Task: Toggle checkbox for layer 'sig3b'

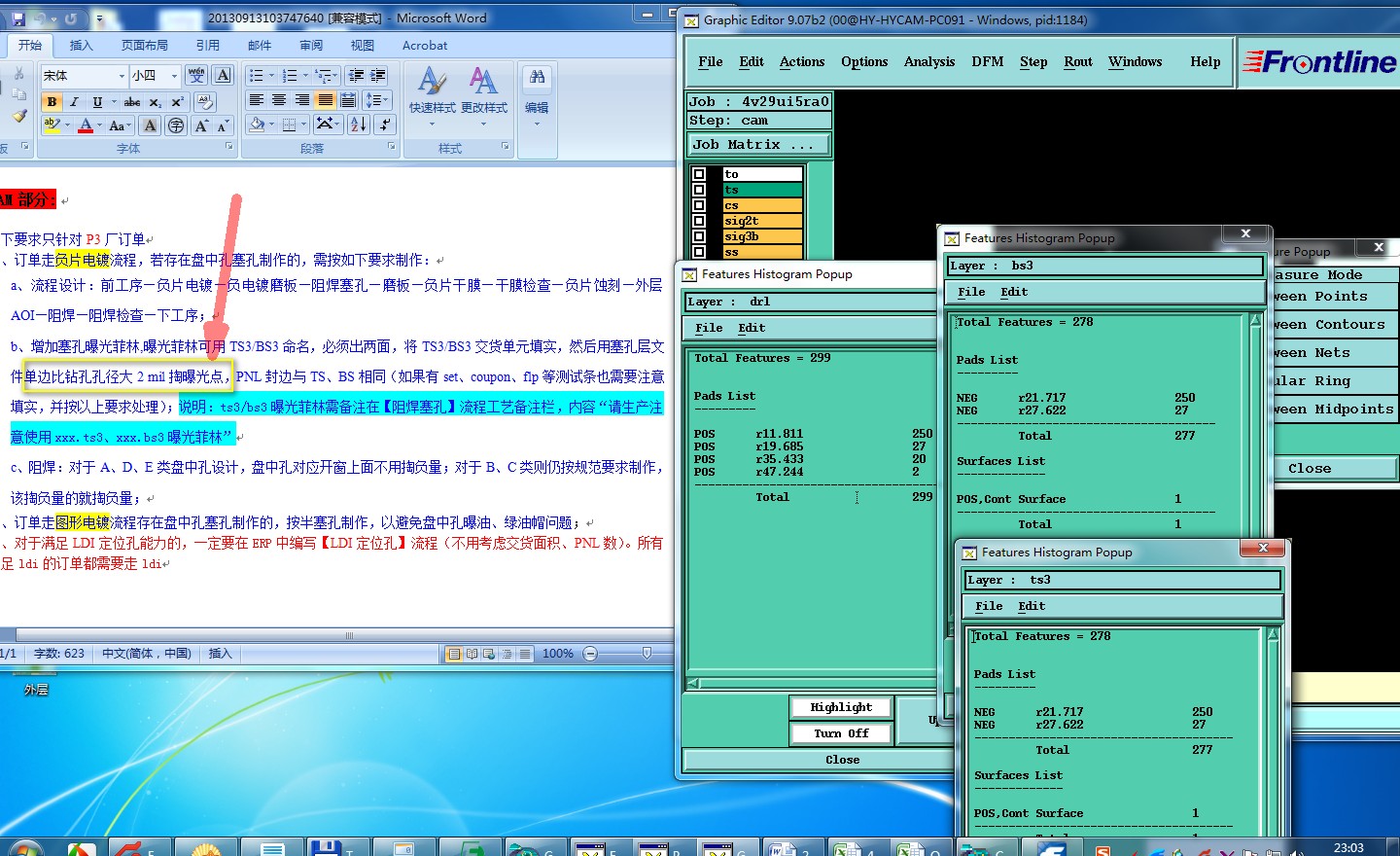Action: point(698,236)
